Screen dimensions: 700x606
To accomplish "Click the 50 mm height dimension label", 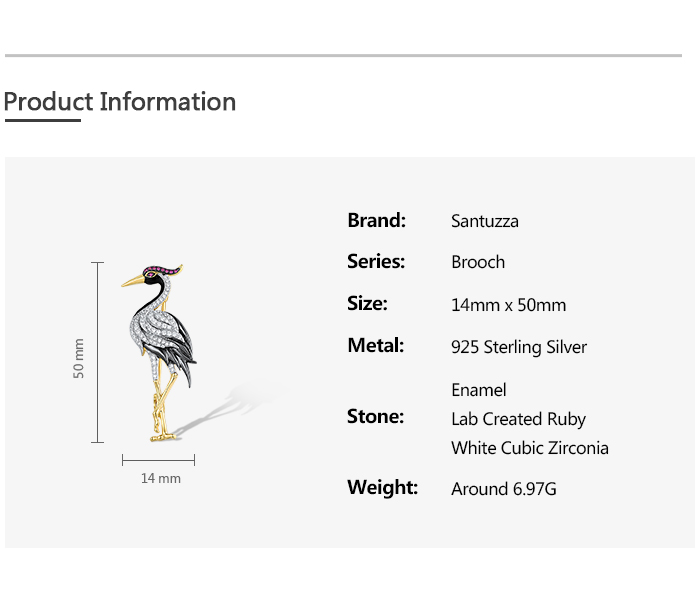I will click(x=79, y=358).
